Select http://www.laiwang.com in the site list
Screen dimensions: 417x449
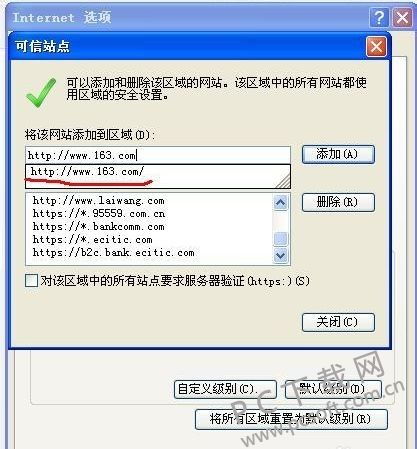point(99,201)
